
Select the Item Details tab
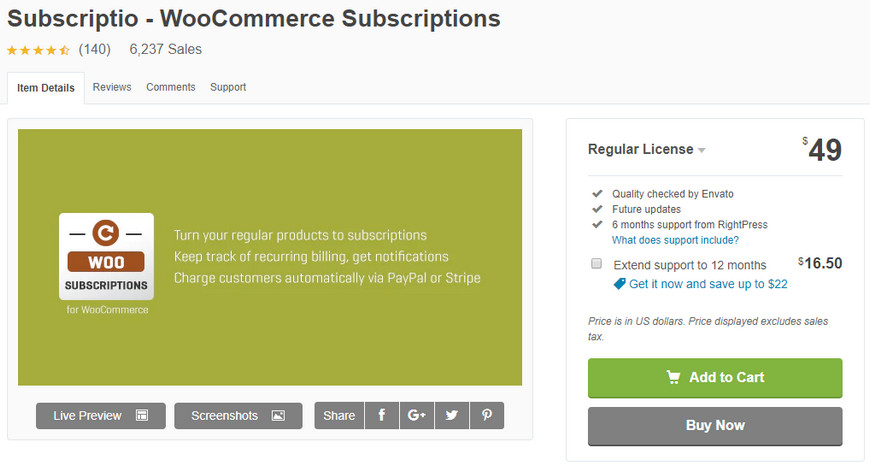point(45,88)
